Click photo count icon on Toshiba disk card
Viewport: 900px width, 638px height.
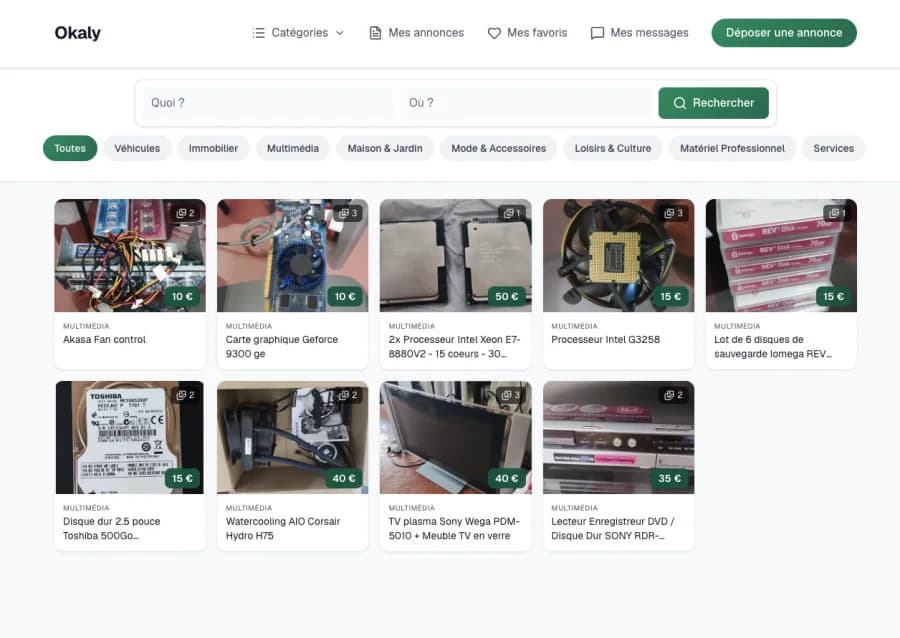pyautogui.click(x=181, y=395)
